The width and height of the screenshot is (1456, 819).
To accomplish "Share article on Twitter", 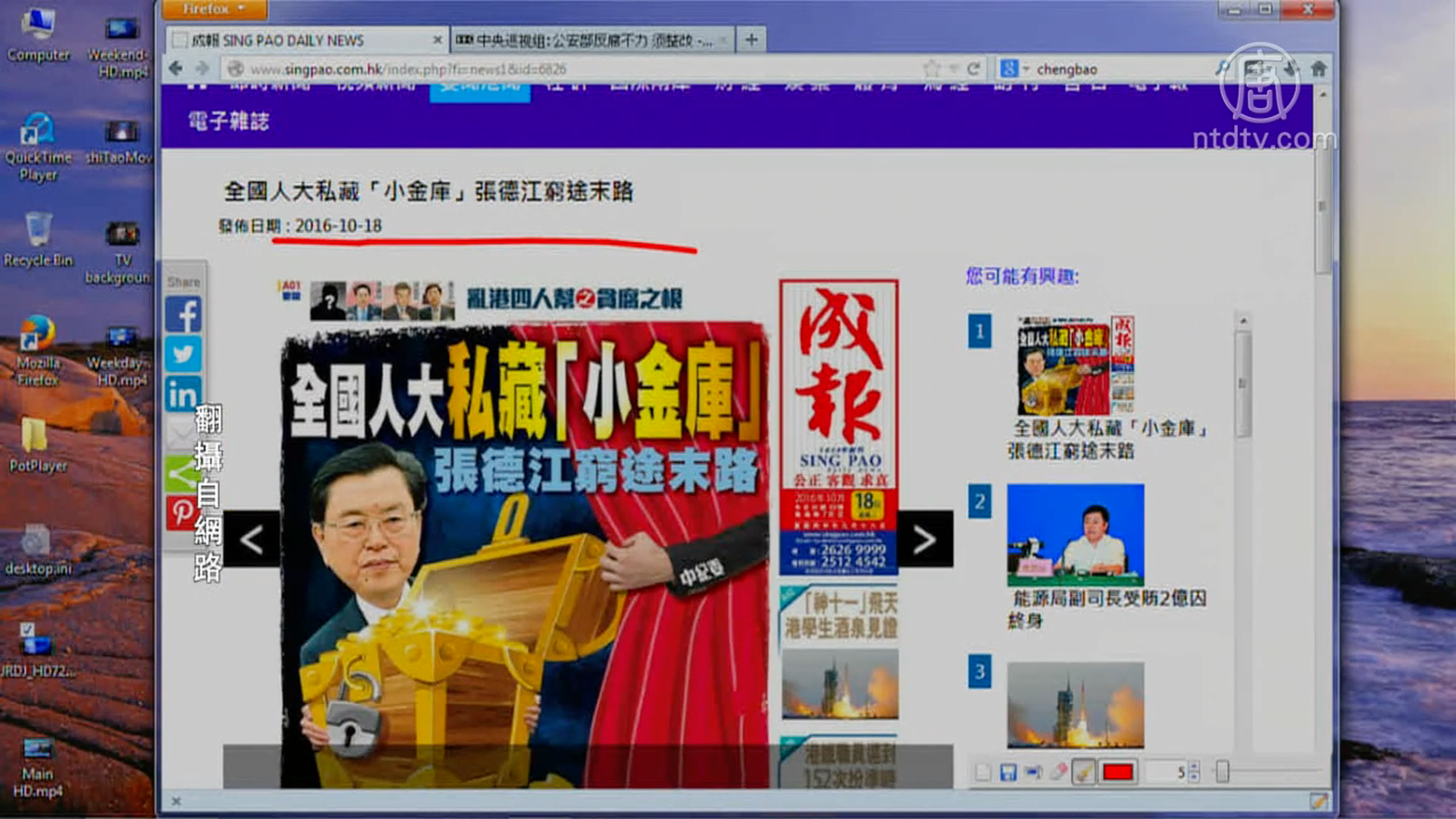I will 183,354.
